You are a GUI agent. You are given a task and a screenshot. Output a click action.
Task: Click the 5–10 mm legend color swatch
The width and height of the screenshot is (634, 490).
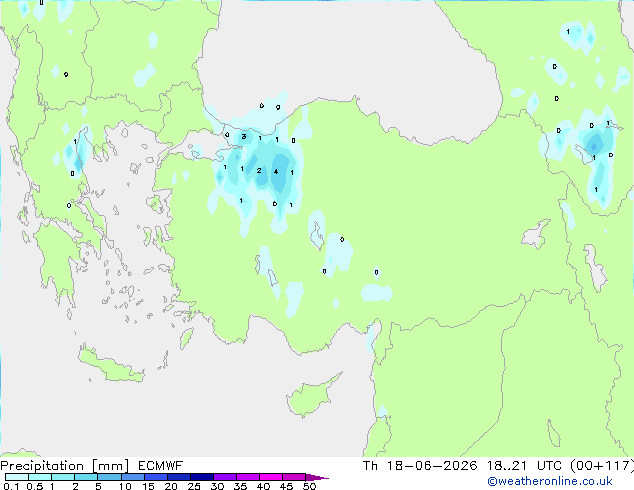(109, 477)
